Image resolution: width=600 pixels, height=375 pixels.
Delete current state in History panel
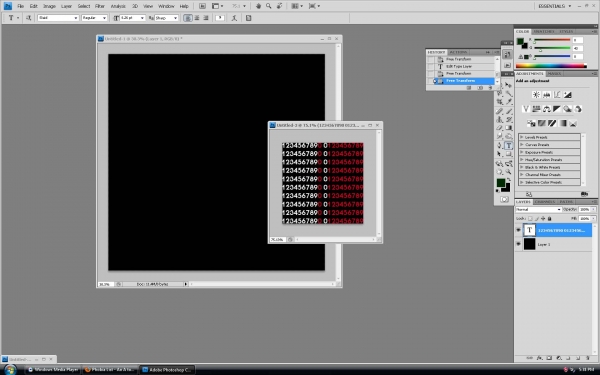(491, 88)
